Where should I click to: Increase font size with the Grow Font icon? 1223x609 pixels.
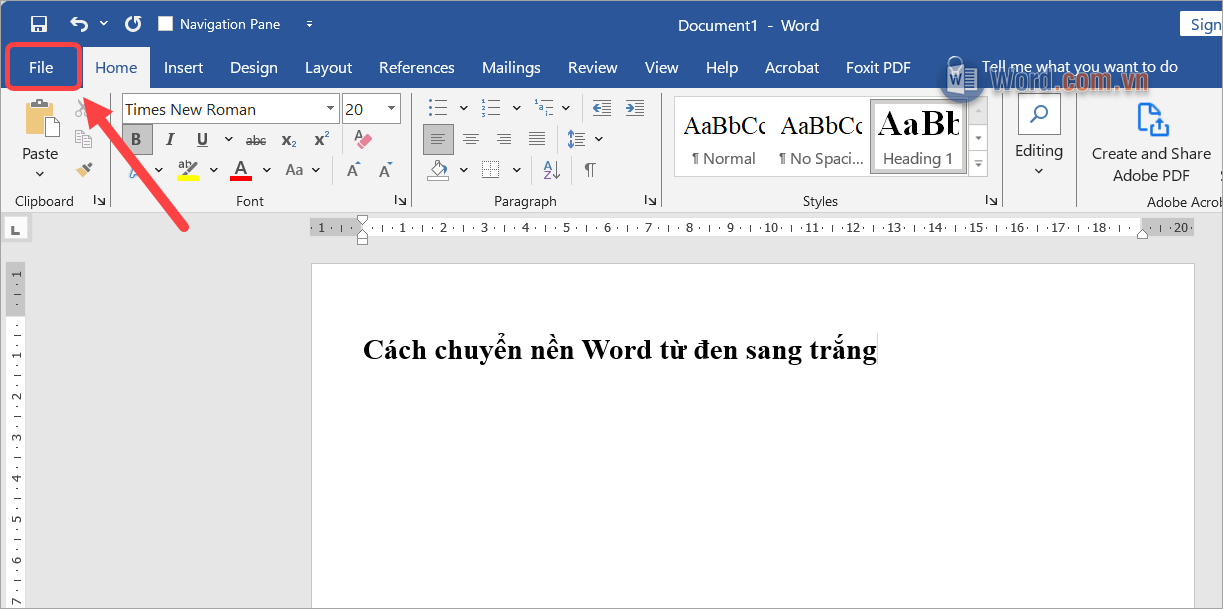coord(353,170)
